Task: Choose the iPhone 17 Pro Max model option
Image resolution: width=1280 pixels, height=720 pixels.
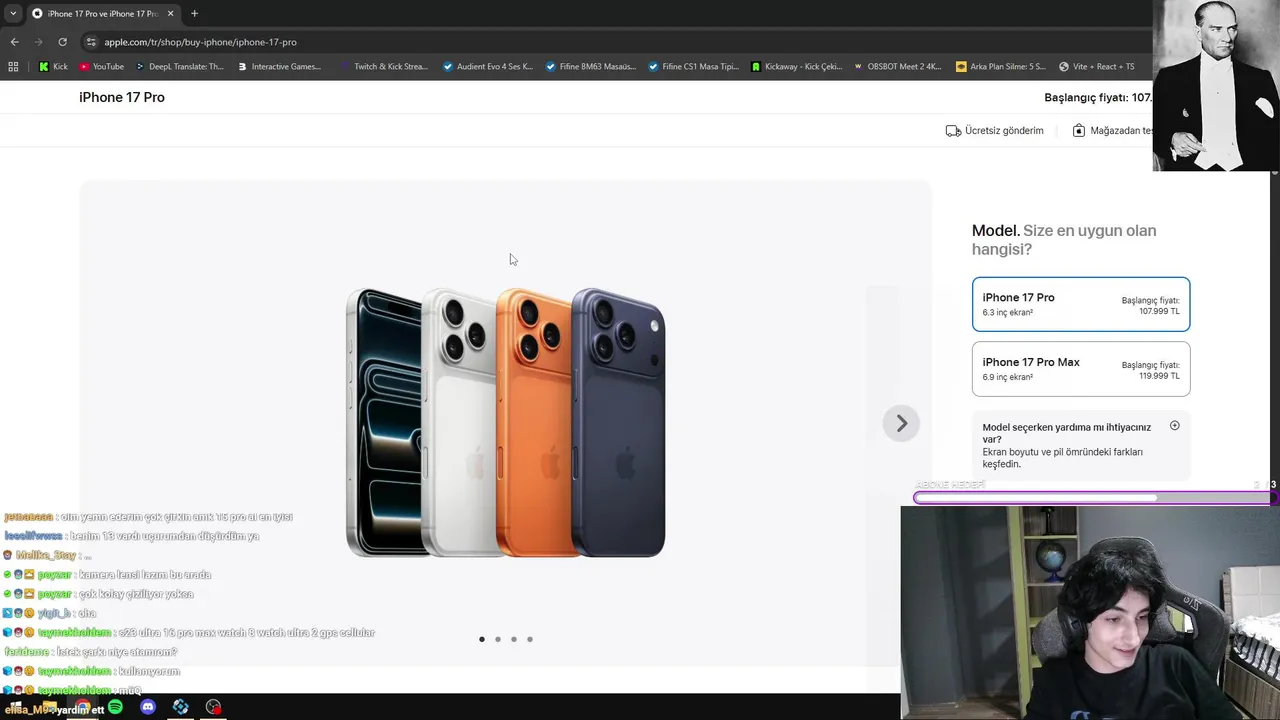Action: click(x=1081, y=369)
